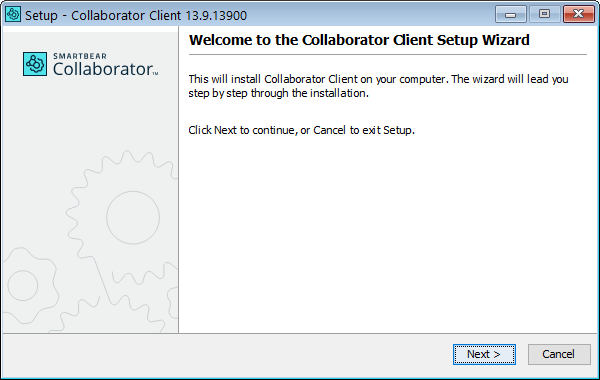Image resolution: width=600 pixels, height=380 pixels.
Task: Proceed with the Next > button
Action: [x=484, y=354]
